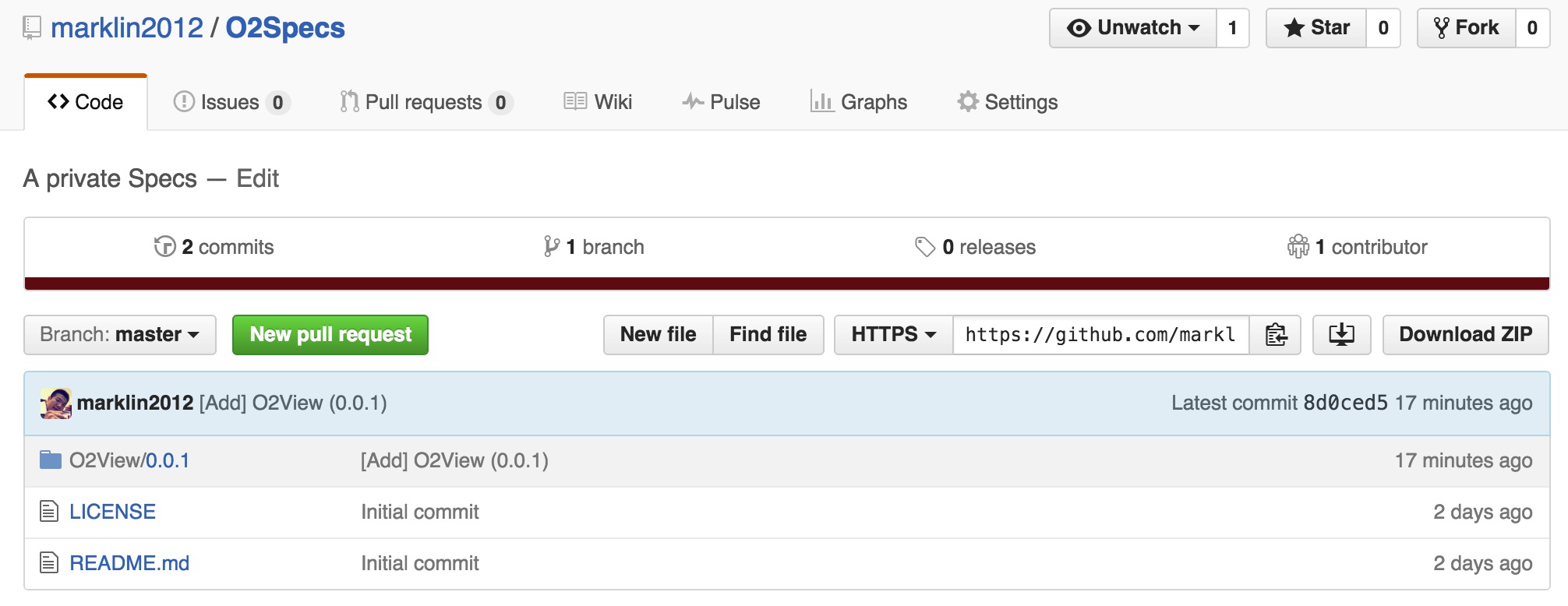Click the green New pull request button
This screenshot has height=606, width=1568.
coord(330,335)
